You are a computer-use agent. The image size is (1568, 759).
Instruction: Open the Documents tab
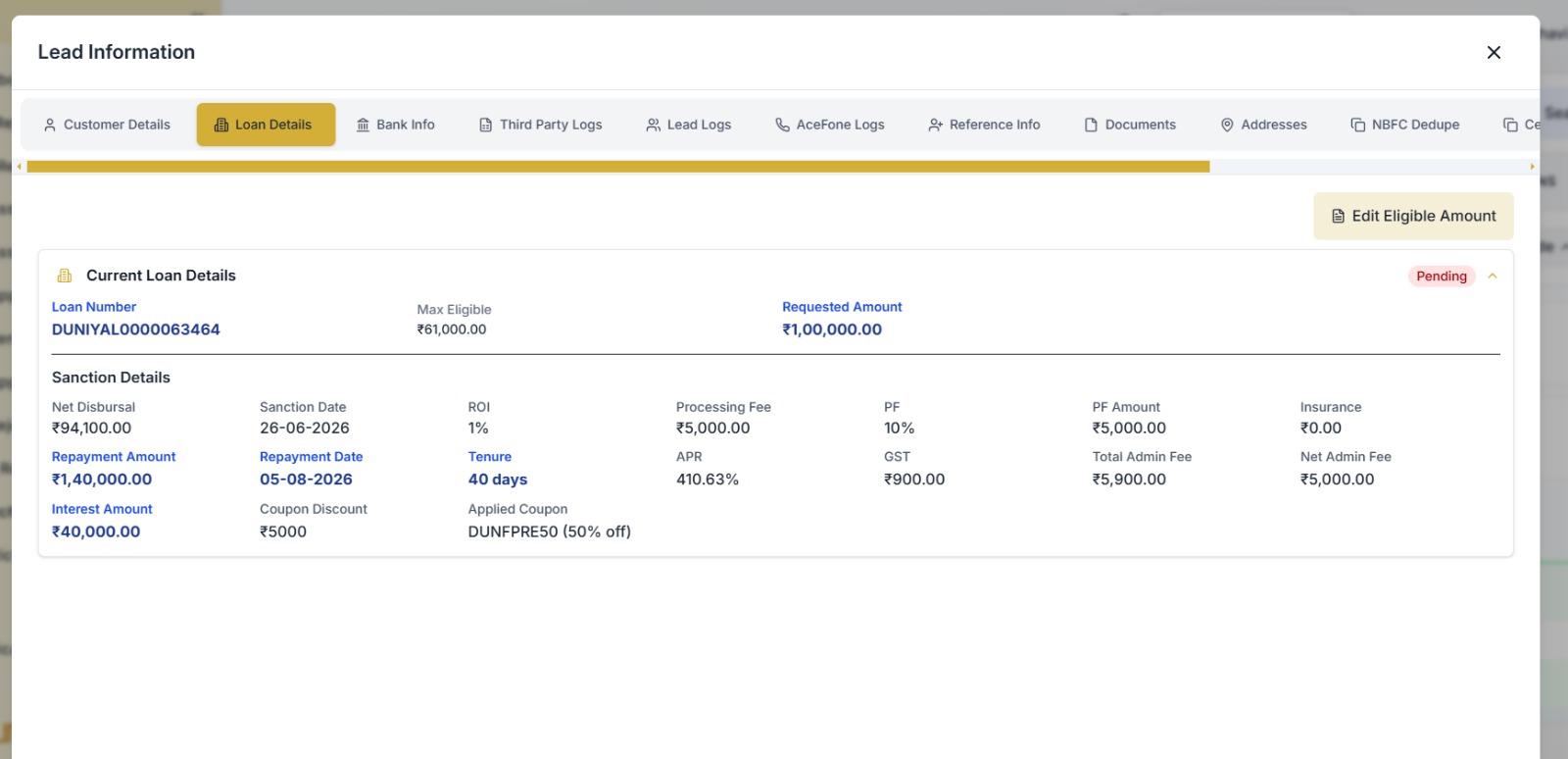tap(1130, 125)
